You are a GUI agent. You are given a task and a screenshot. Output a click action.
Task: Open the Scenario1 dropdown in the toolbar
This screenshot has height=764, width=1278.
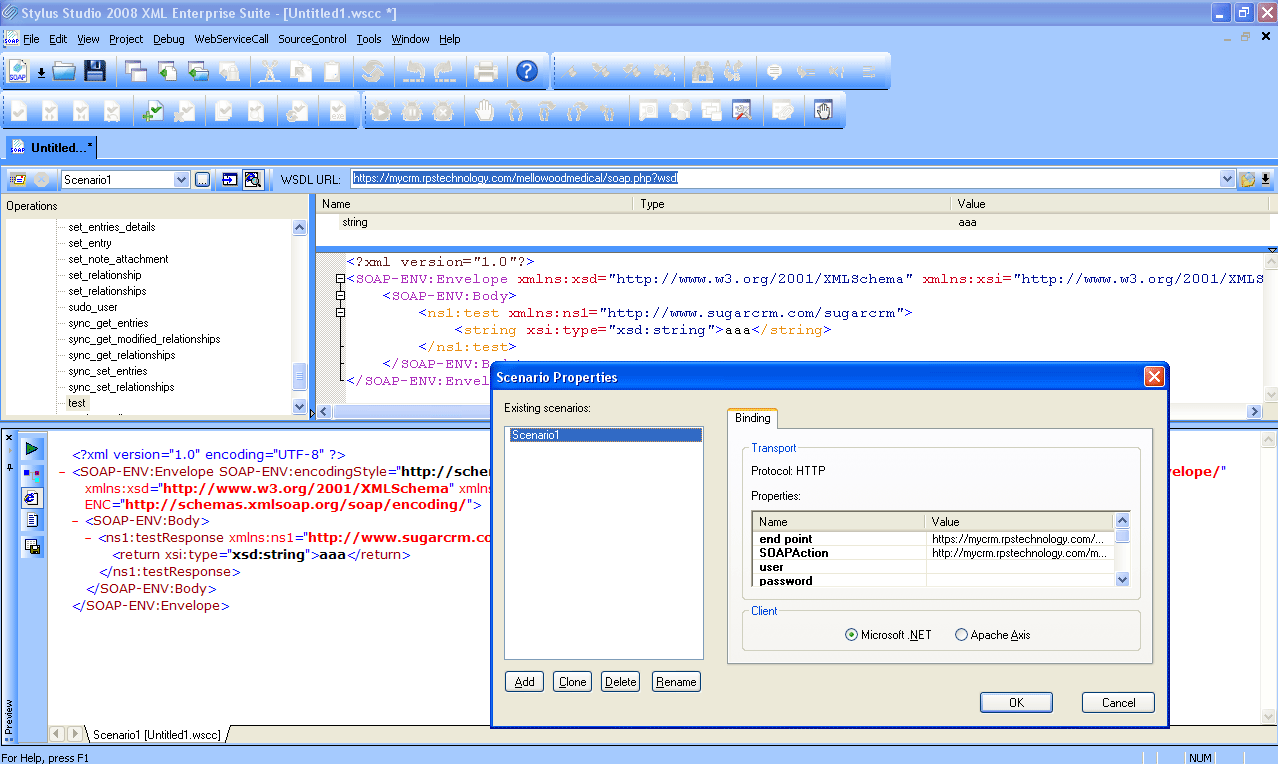tap(181, 180)
